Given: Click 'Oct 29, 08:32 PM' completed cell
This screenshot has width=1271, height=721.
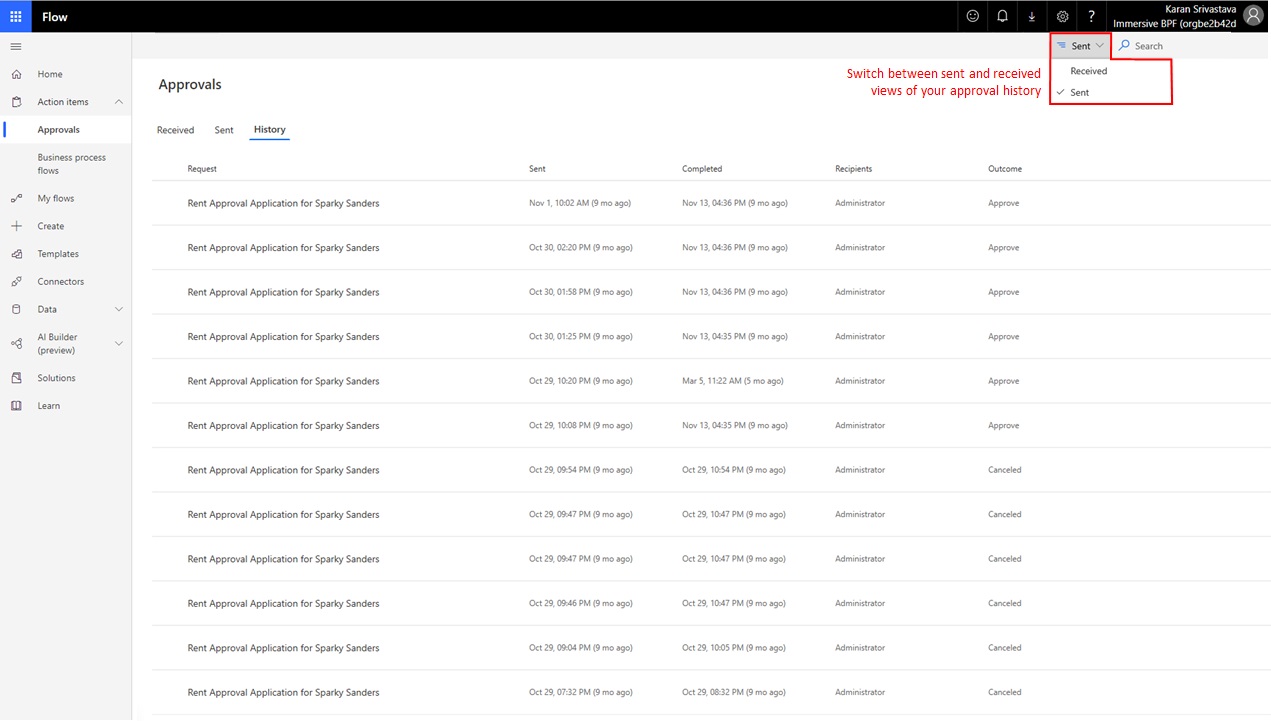Looking at the screenshot, I should (x=734, y=693).
